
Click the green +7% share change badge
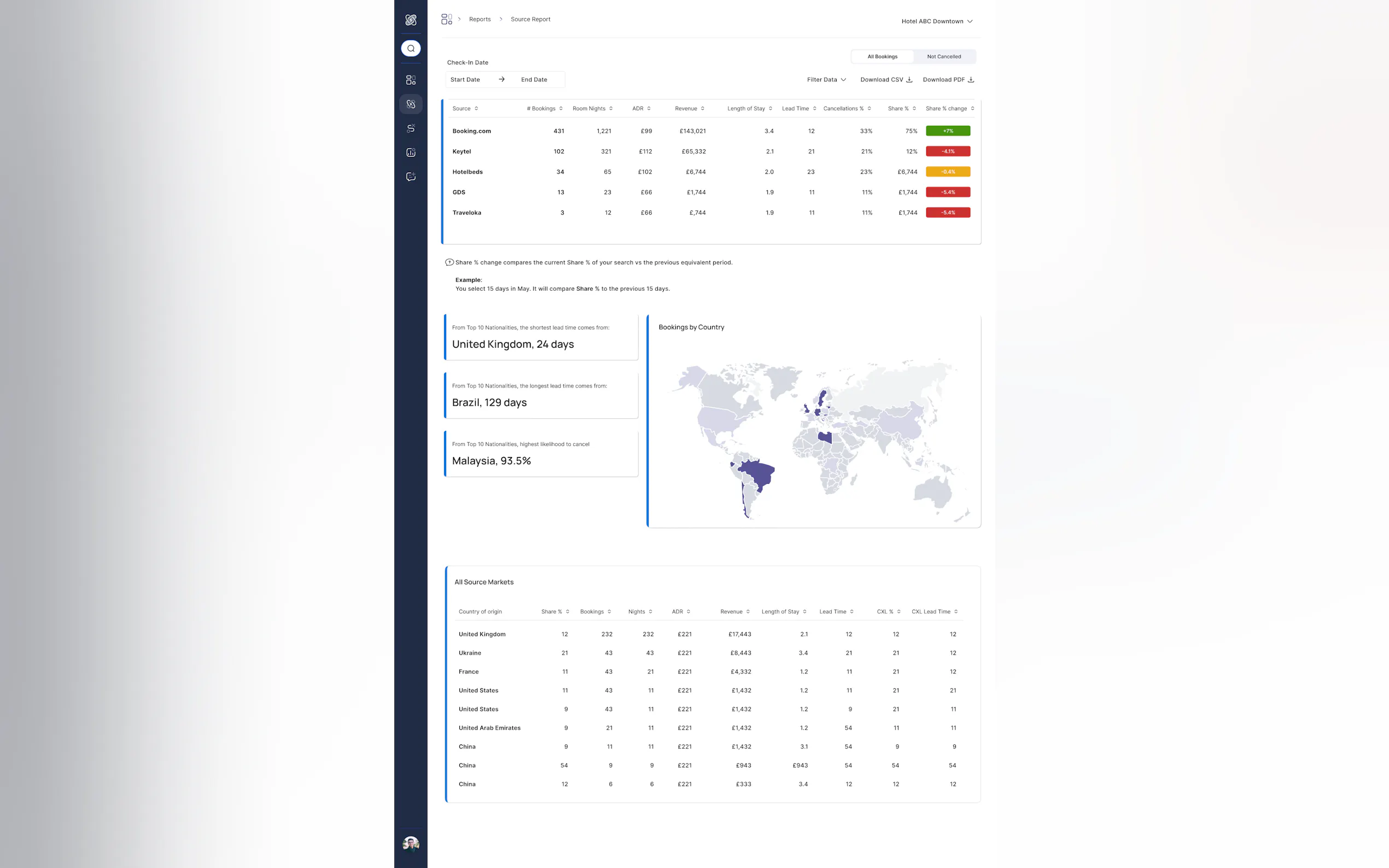(x=948, y=131)
